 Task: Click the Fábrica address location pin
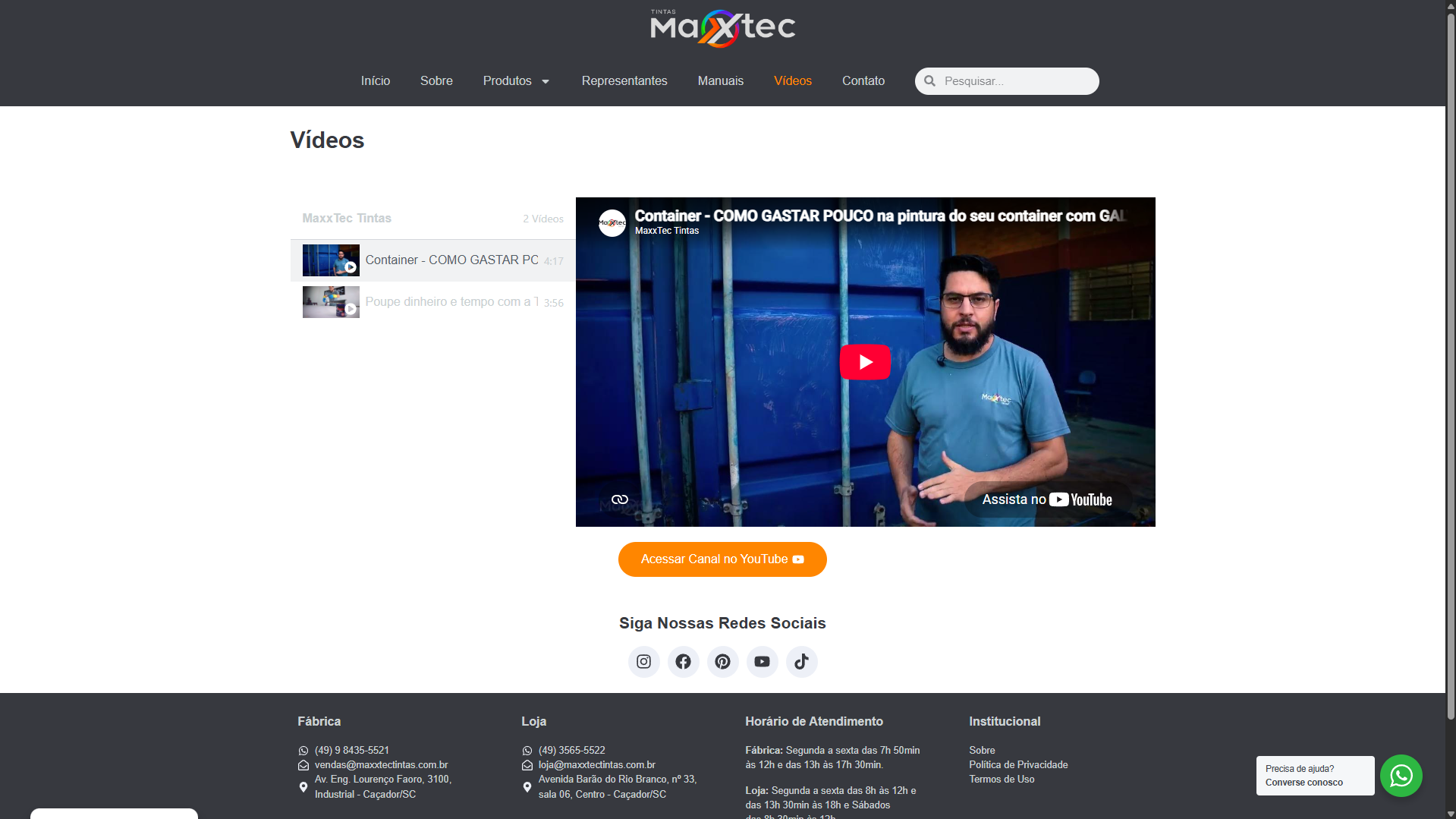click(303, 787)
